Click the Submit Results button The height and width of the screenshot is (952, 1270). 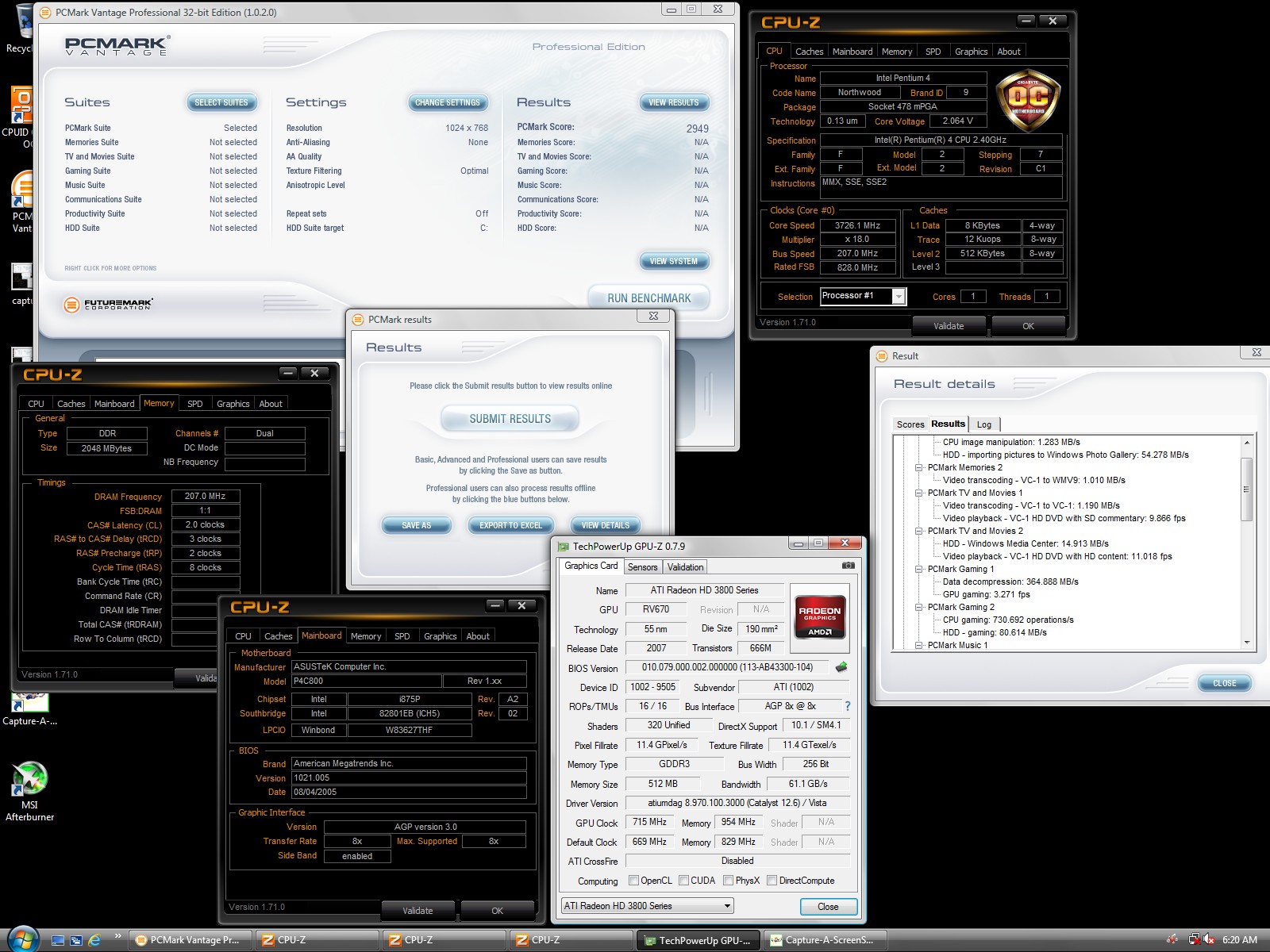coord(510,419)
